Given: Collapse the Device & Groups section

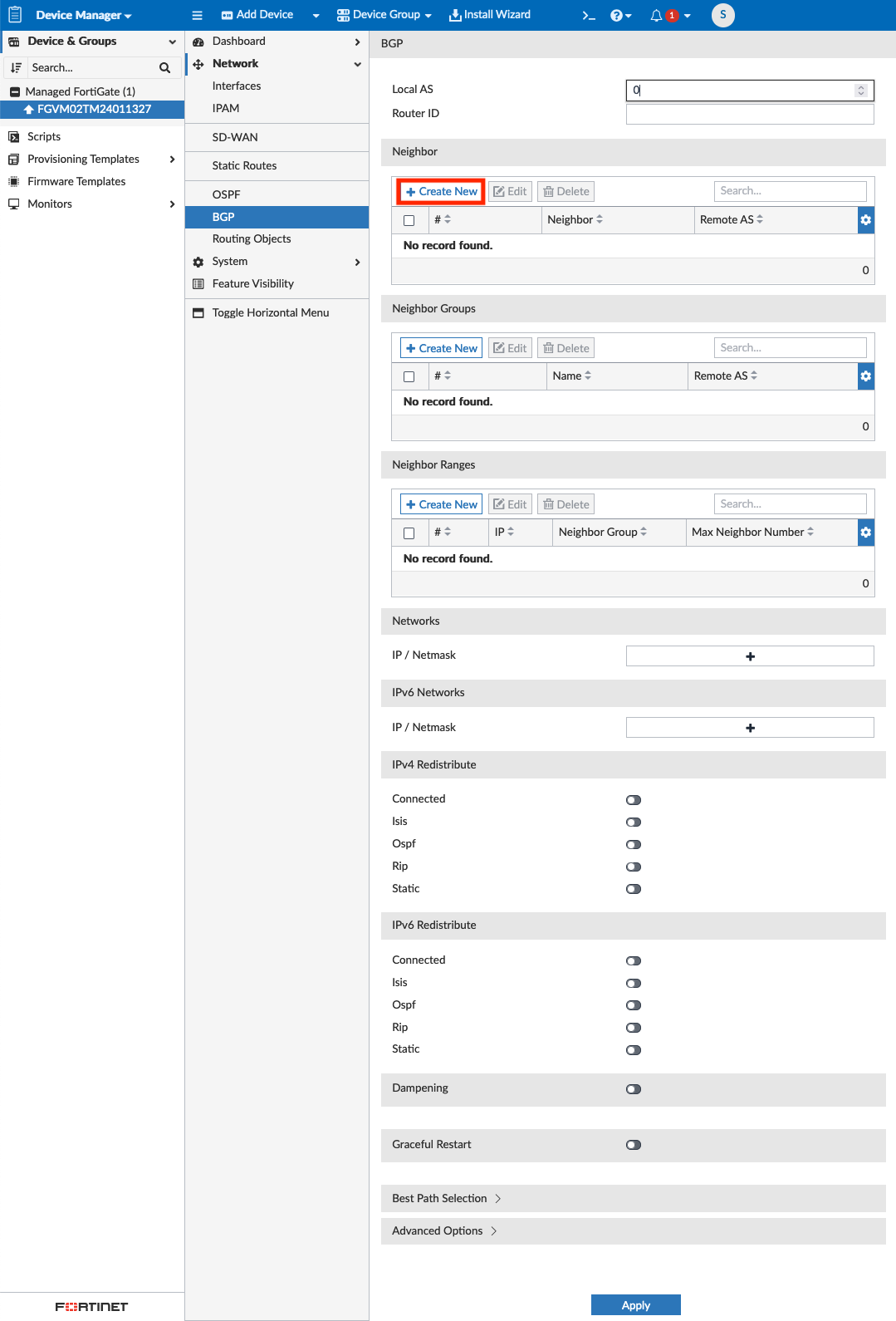Looking at the screenshot, I should 172,42.
